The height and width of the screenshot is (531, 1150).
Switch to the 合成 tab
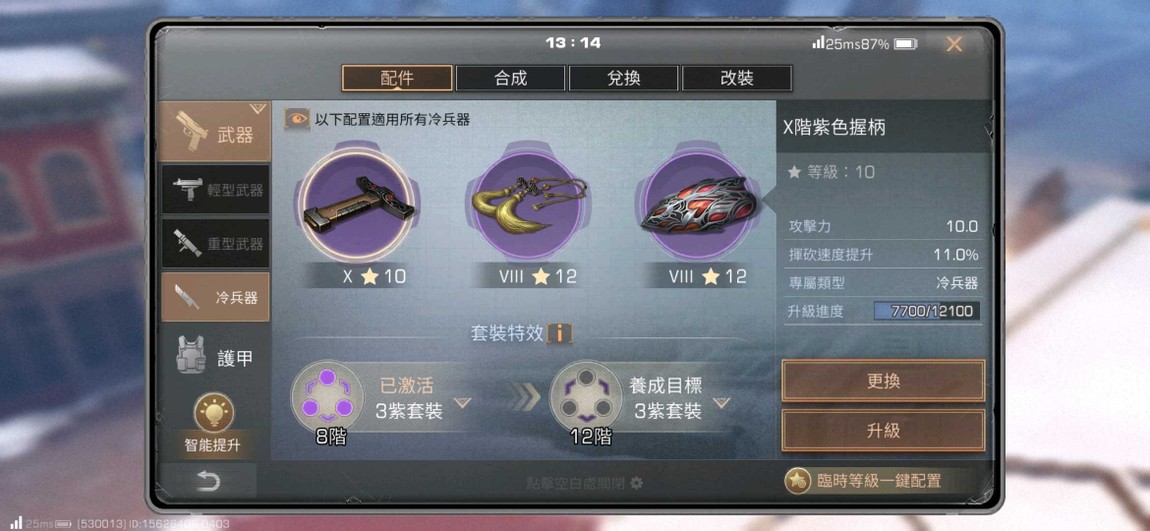(x=510, y=78)
